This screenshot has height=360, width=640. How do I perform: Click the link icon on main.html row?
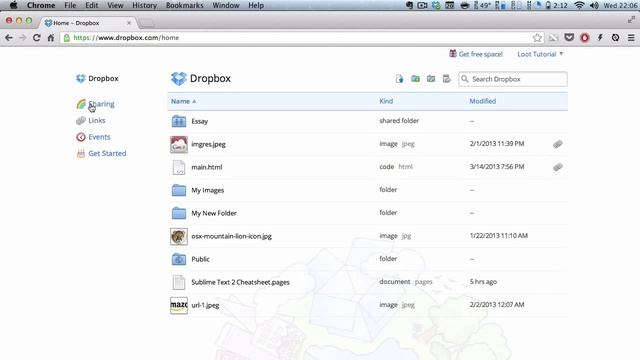click(x=558, y=167)
